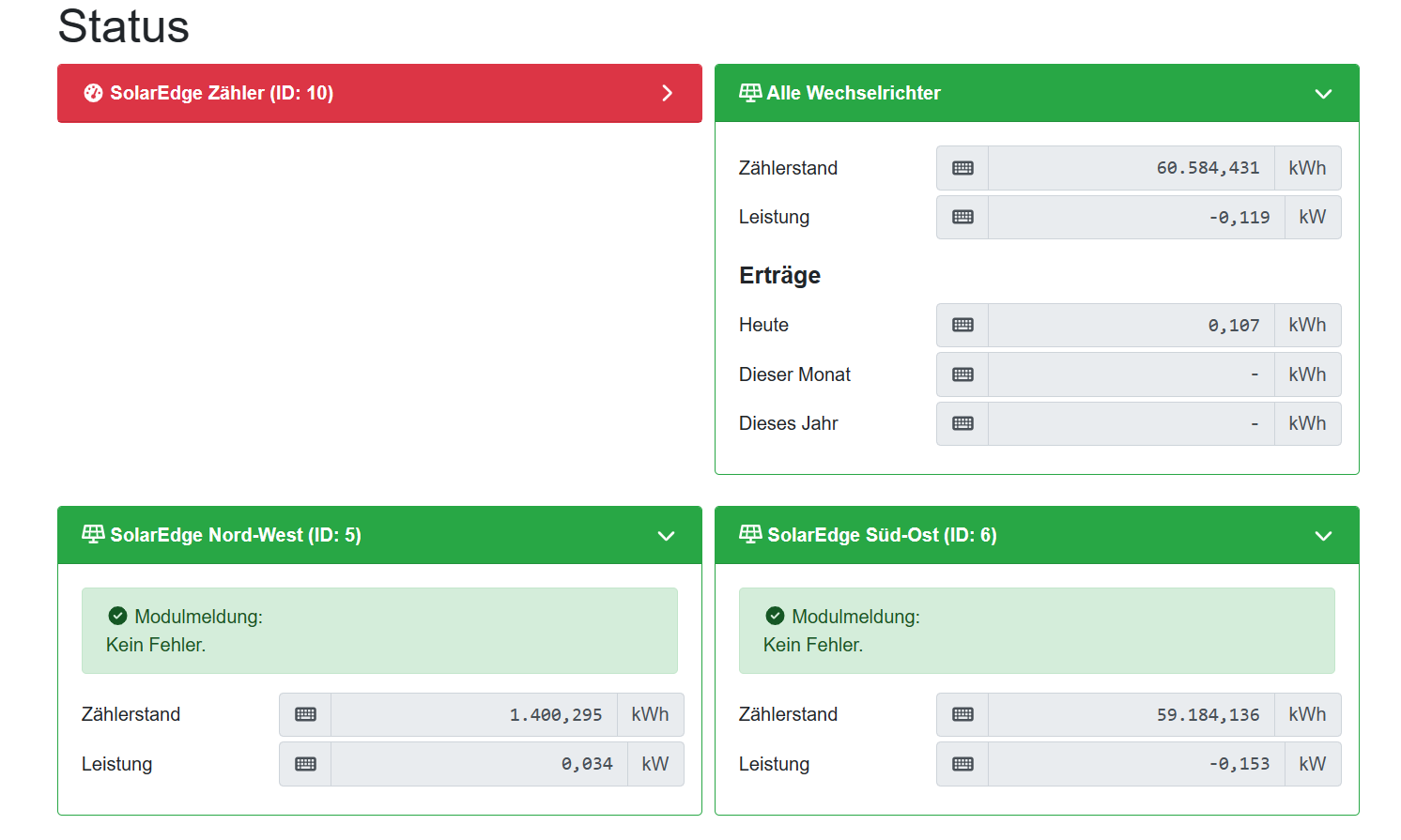The height and width of the screenshot is (840, 1401).
Task: Click keyboard icon beside Dieses Jahr field
Action: click(962, 423)
